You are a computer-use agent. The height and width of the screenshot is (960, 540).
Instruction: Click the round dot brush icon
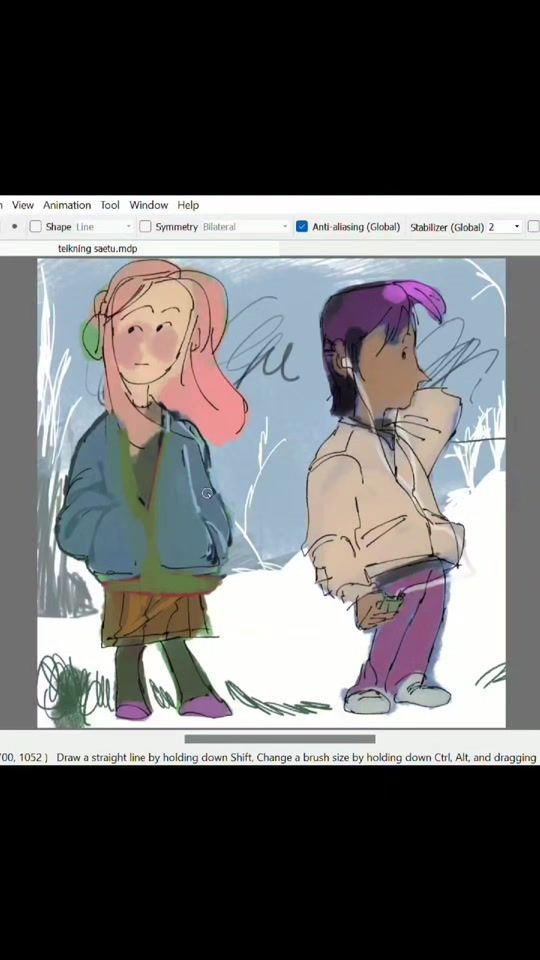pos(15,227)
